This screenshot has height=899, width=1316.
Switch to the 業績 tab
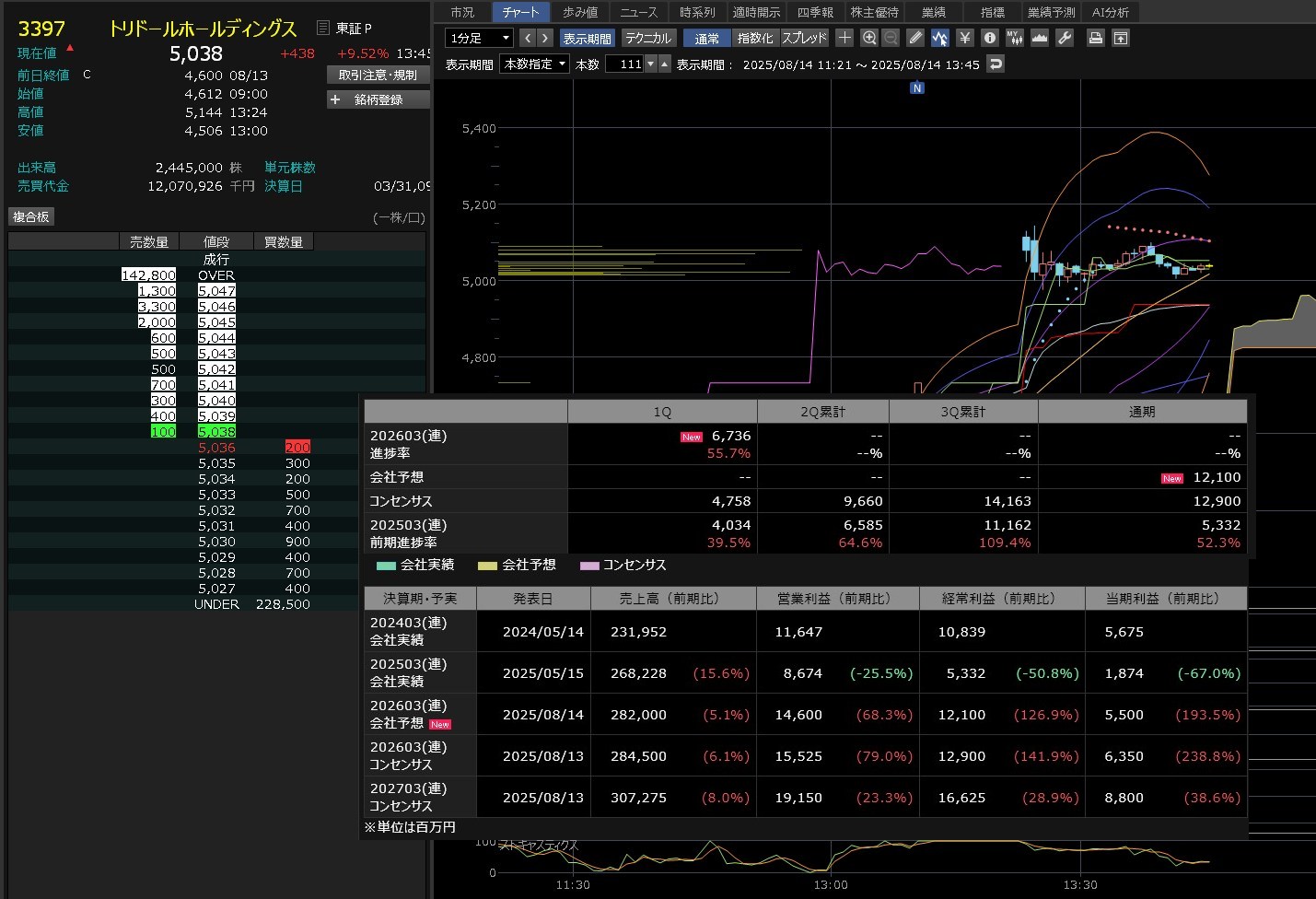tap(933, 12)
